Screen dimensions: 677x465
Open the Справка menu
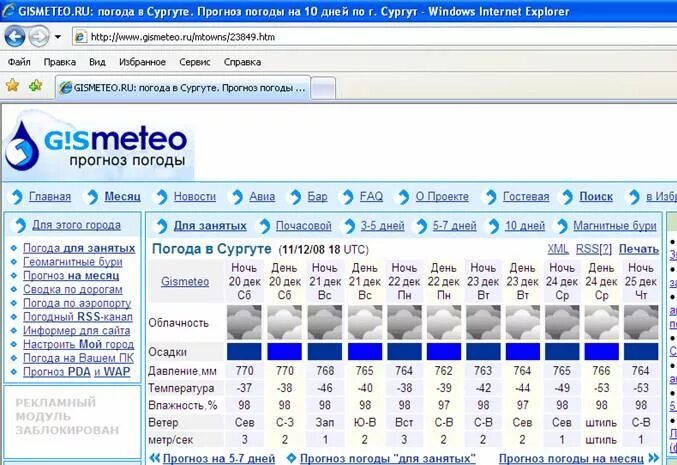(x=242, y=62)
